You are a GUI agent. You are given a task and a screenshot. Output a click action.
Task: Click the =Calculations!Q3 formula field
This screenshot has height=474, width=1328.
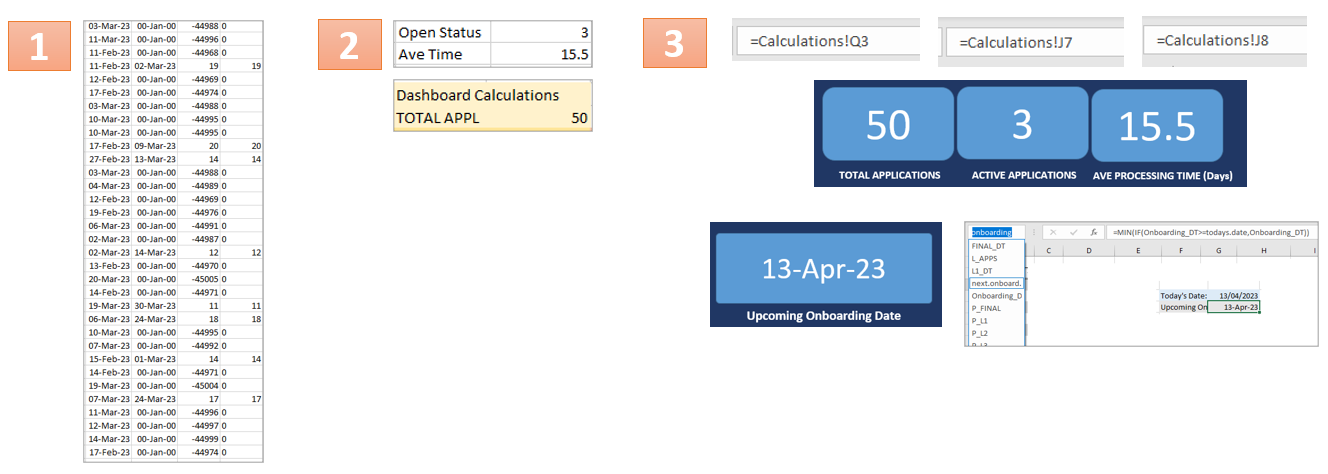click(x=826, y=42)
